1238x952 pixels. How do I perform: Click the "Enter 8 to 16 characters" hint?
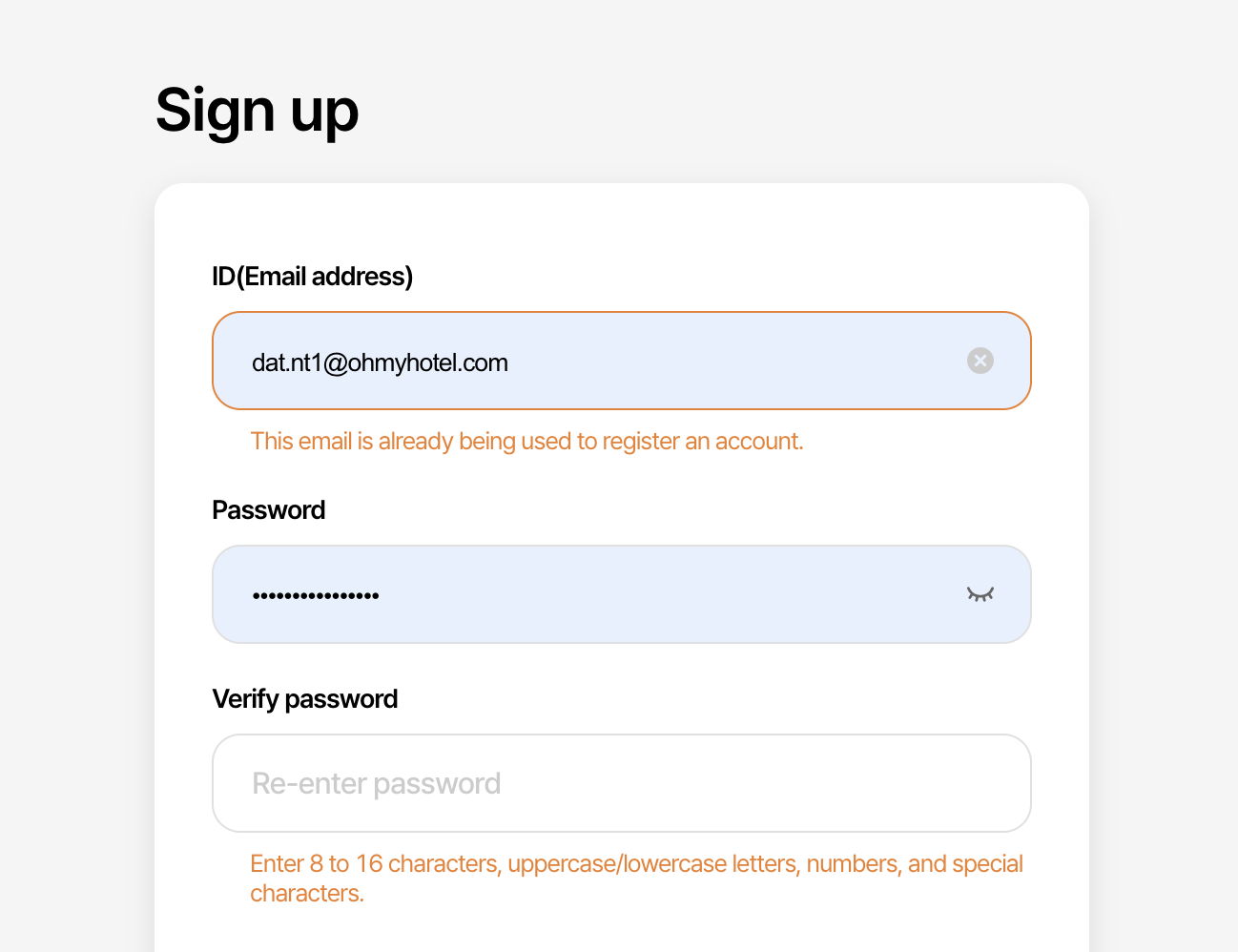click(635, 864)
